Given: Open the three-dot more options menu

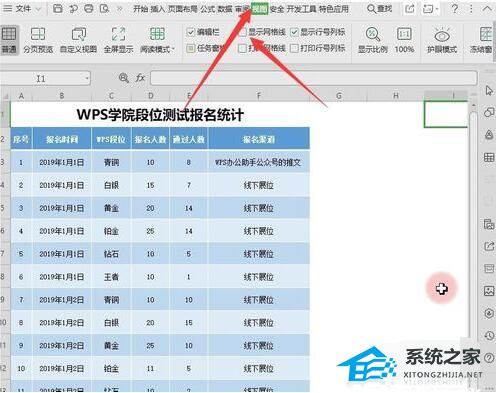Looking at the screenshot, I should click(471, 9).
